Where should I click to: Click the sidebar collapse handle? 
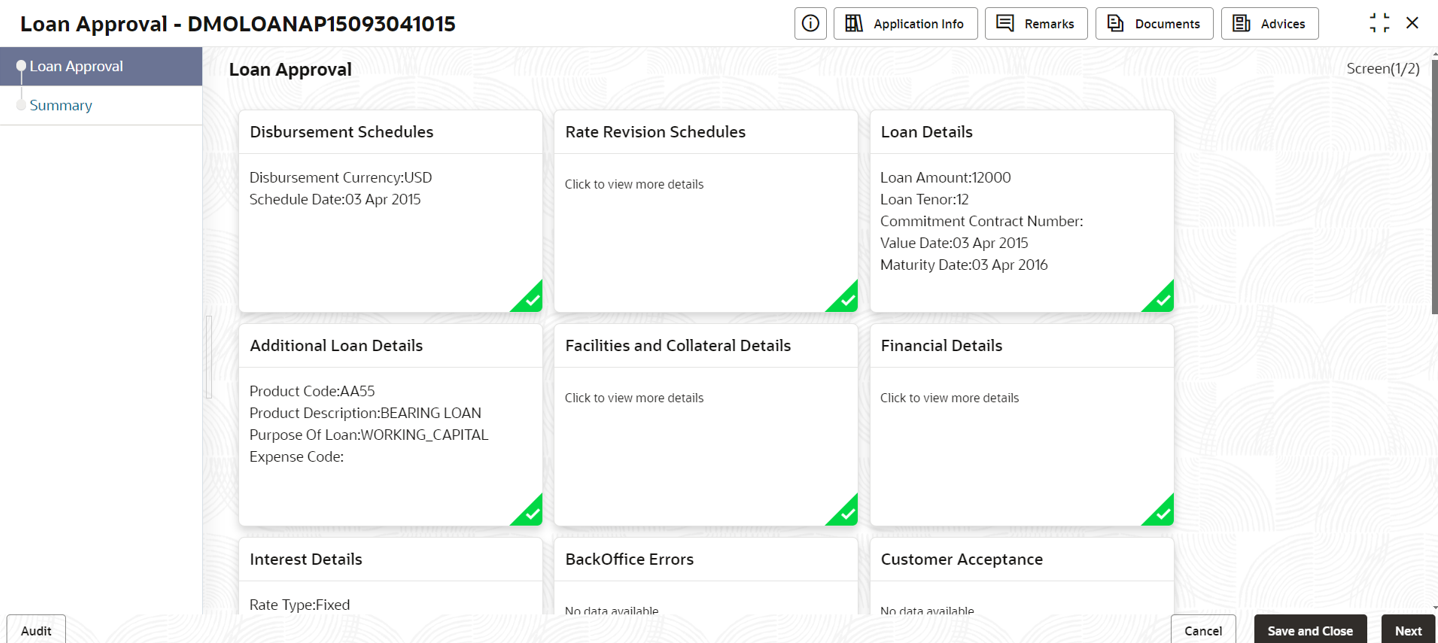point(208,358)
